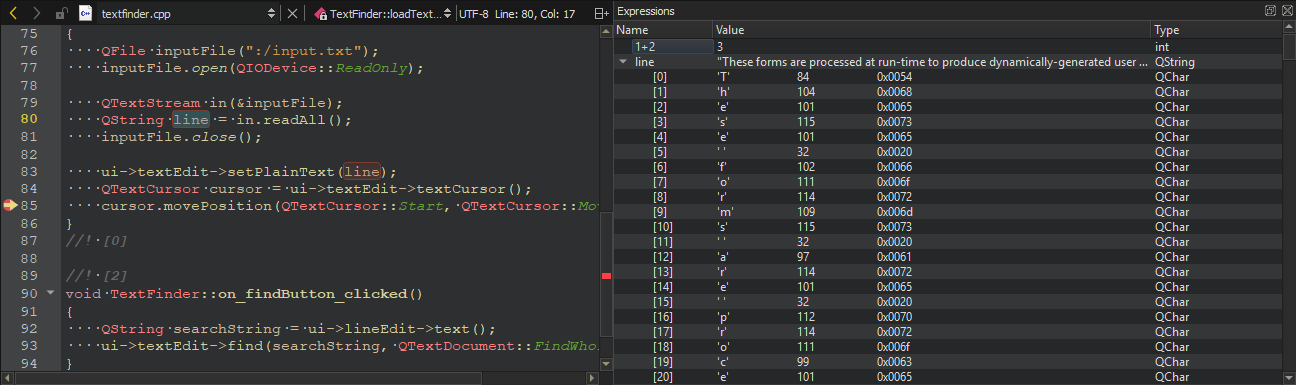The height and width of the screenshot is (385, 1296).
Task: Collapse the line expression tree node
Action: (x=624, y=62)
